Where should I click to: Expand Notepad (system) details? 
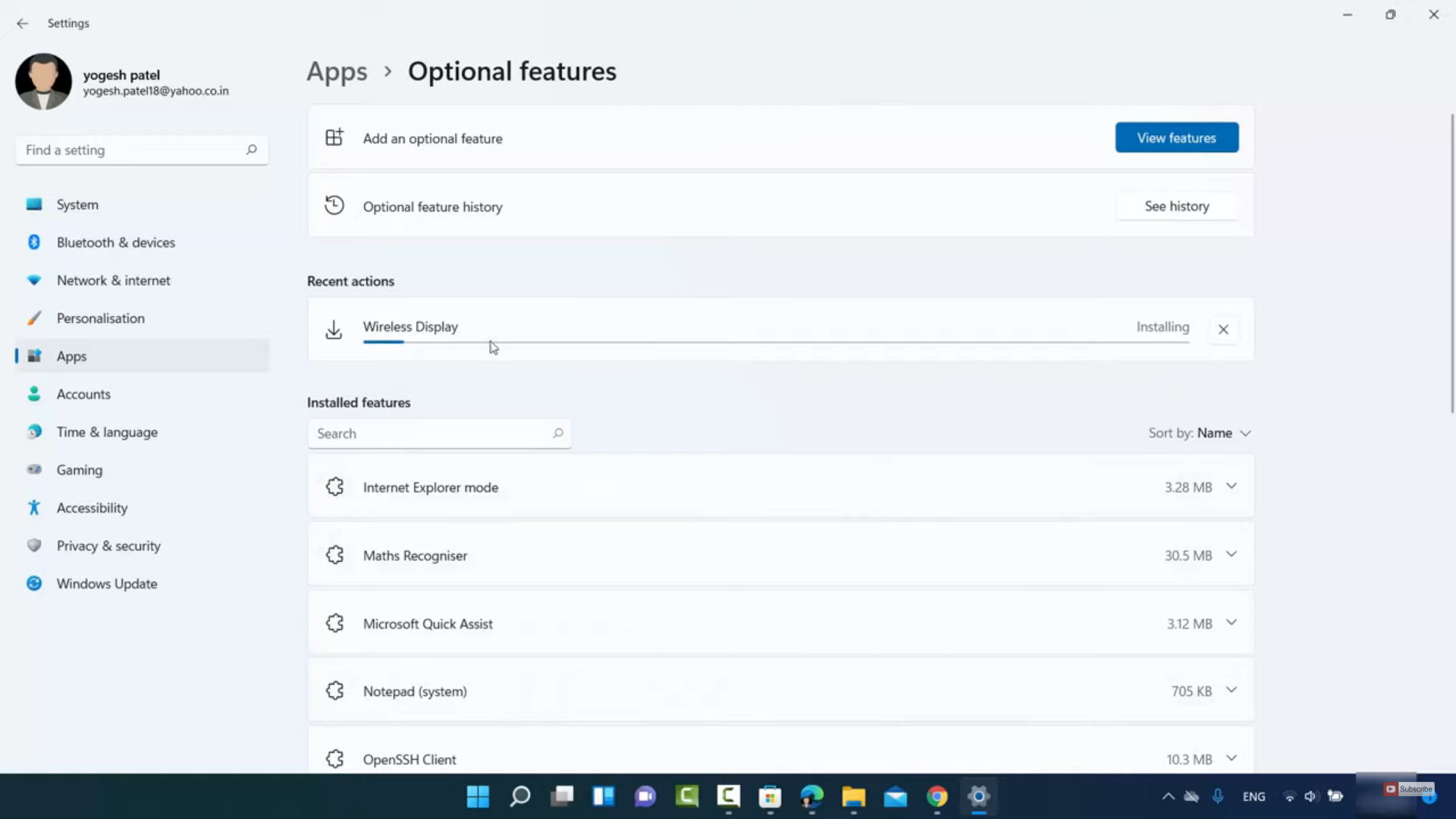pyautogui.click(x=1232, y=690)
